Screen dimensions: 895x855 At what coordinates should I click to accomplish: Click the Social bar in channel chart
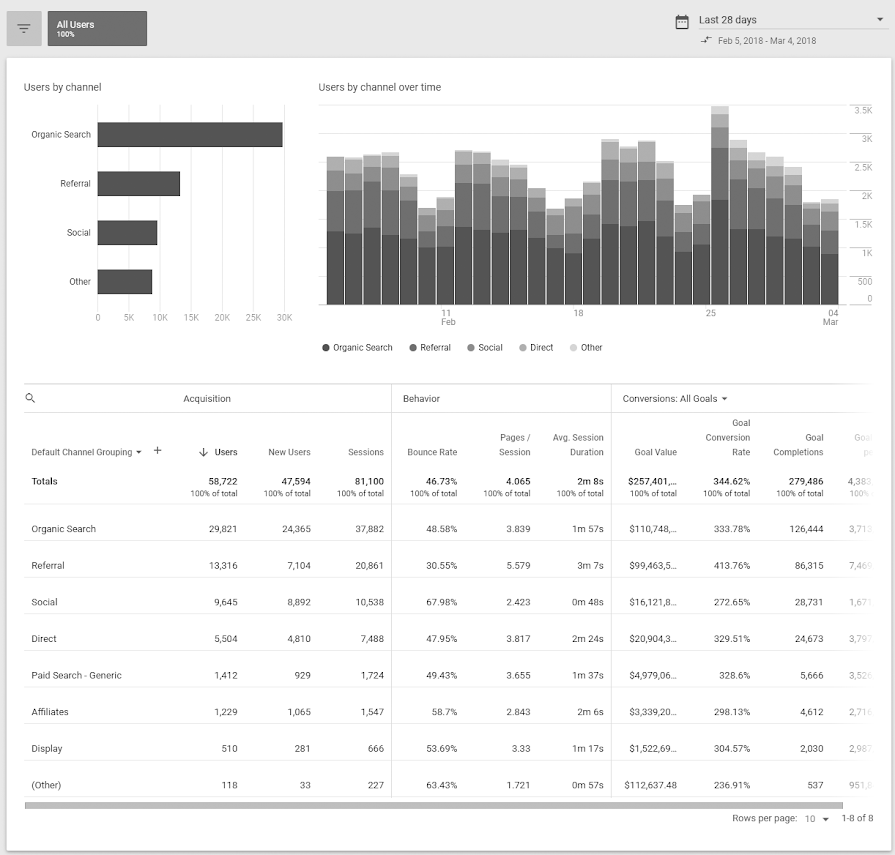click(x=127, y=233)
